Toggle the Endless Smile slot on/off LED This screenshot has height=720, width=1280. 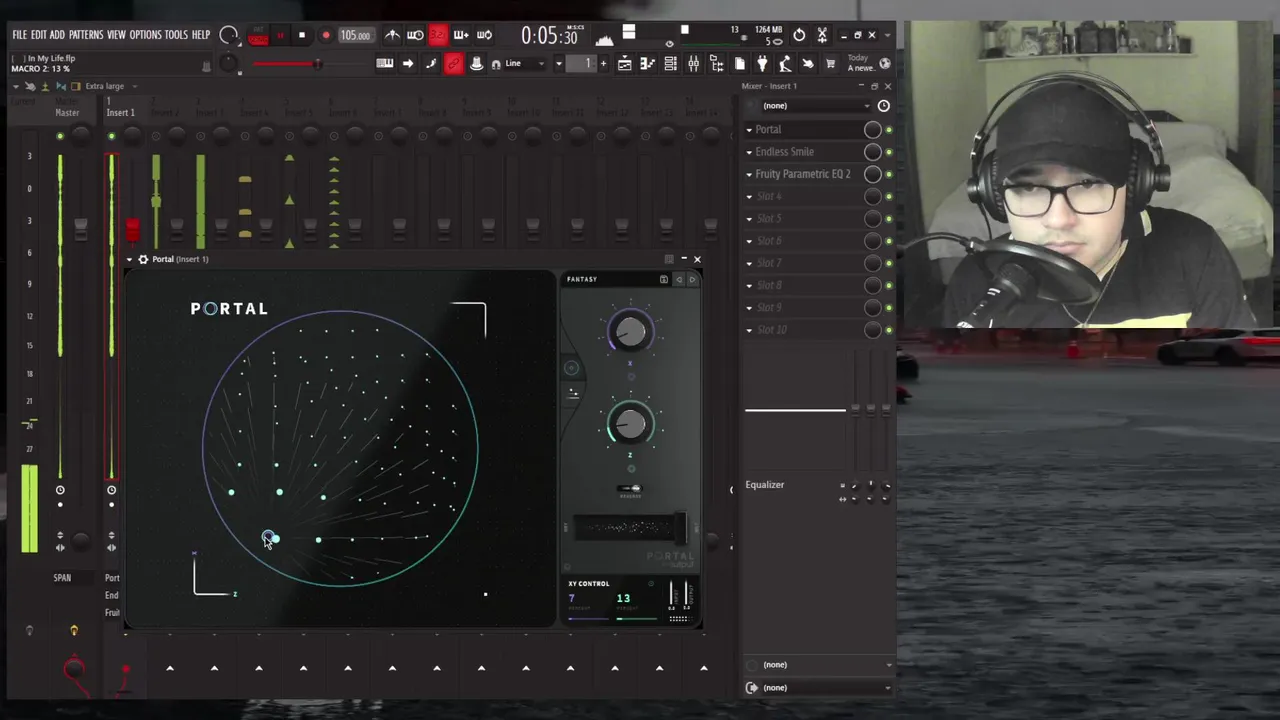point(888,152)
